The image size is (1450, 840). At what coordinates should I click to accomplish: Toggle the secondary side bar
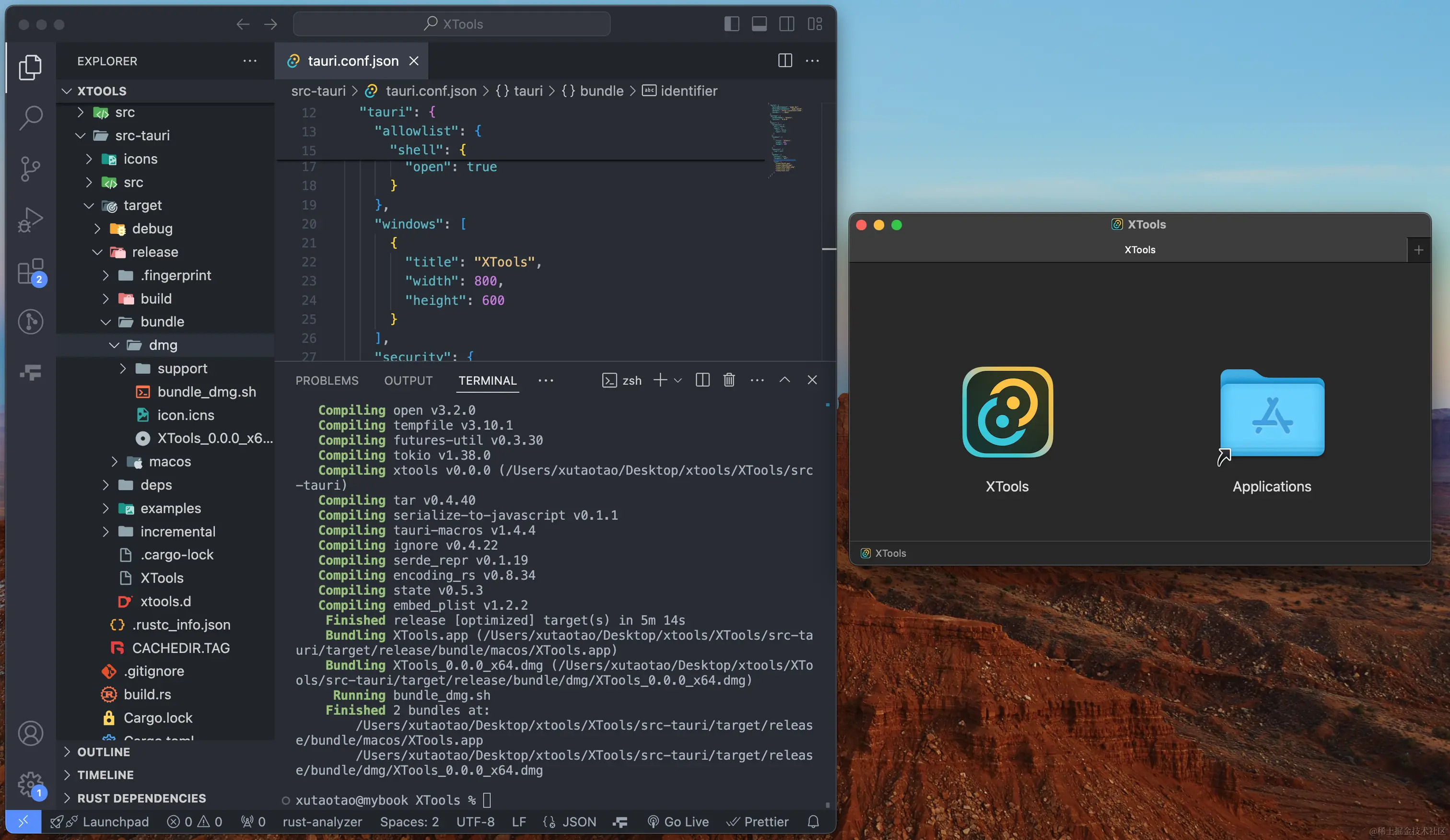[x=786, y=23]
